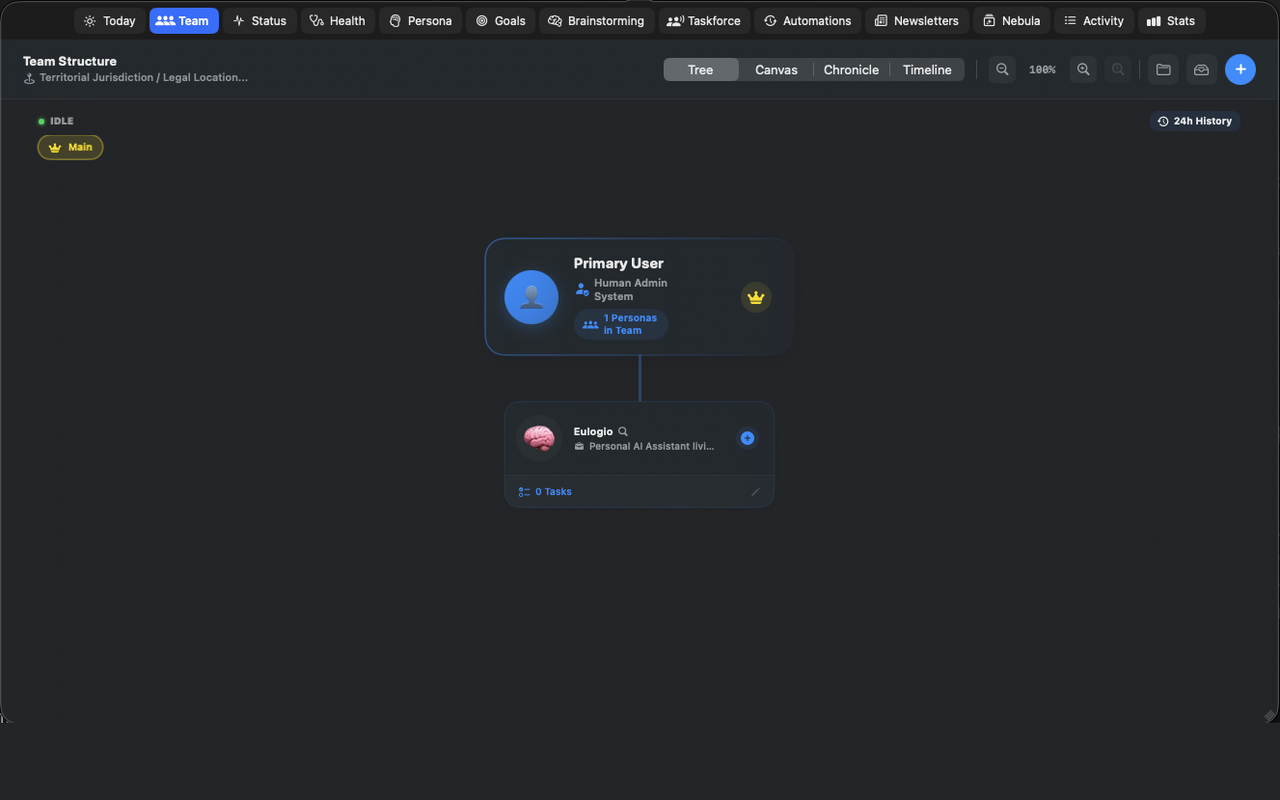Screen dimensions: 1280x800
Task: Click the magnifier icon next to Eulogio
Action: 623,432
